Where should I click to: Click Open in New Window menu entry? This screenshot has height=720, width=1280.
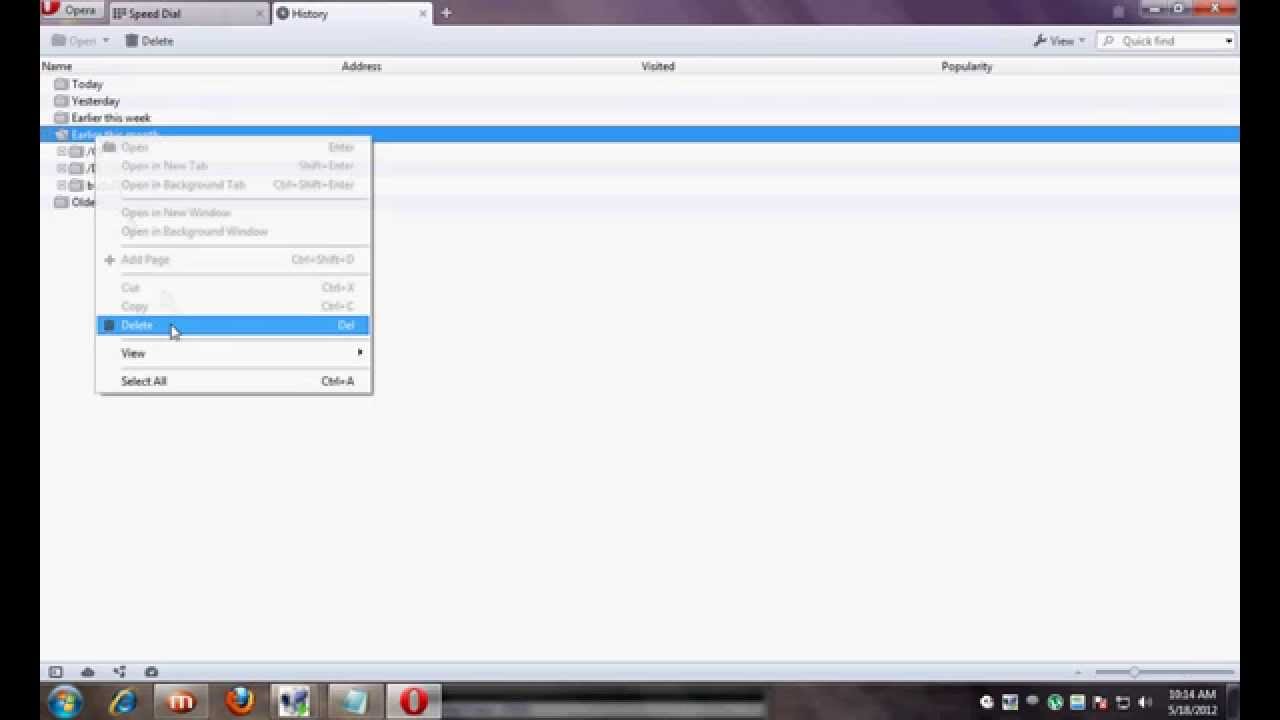(x=233, y=213)
